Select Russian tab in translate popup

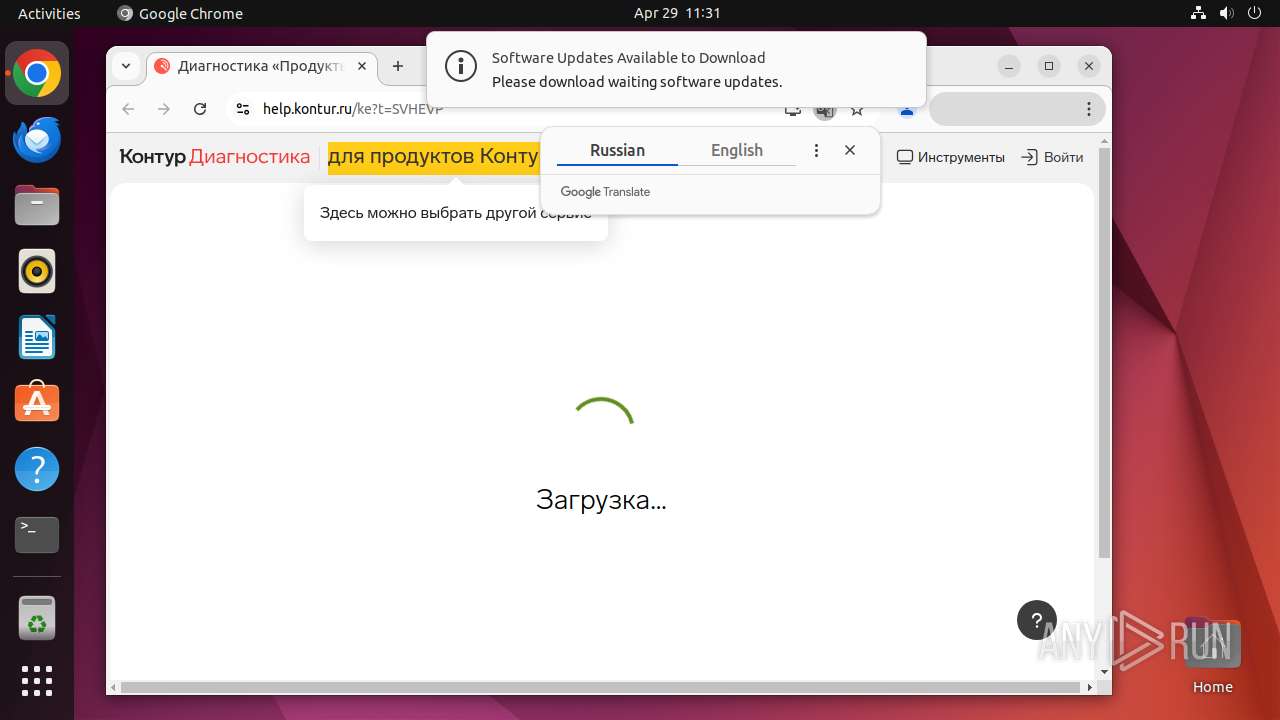coord(617,150)
